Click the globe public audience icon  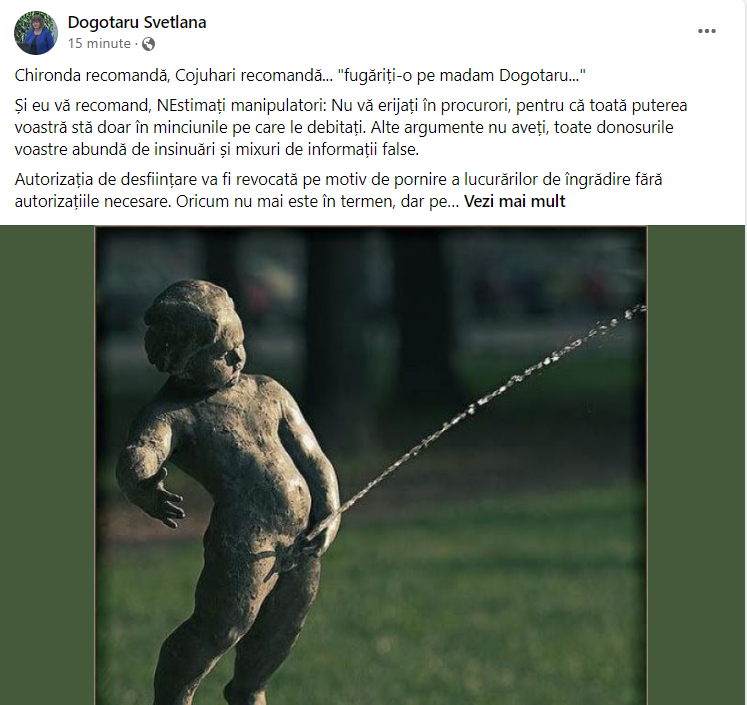[x=149, y=44]
